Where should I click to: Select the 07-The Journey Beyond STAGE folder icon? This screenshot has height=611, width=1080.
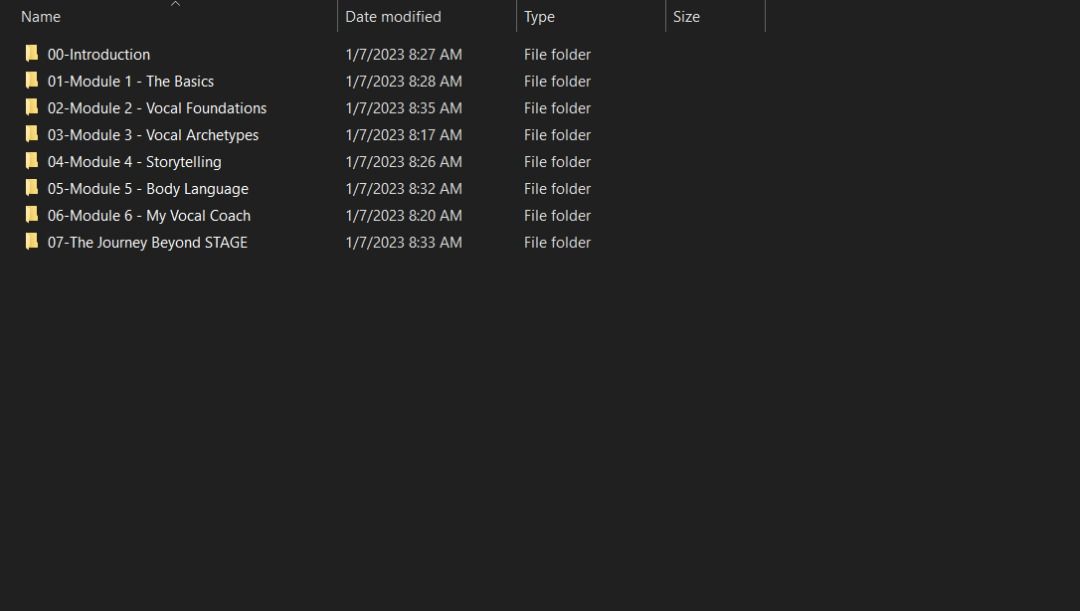pyautogui.click(x=32, y=242)
